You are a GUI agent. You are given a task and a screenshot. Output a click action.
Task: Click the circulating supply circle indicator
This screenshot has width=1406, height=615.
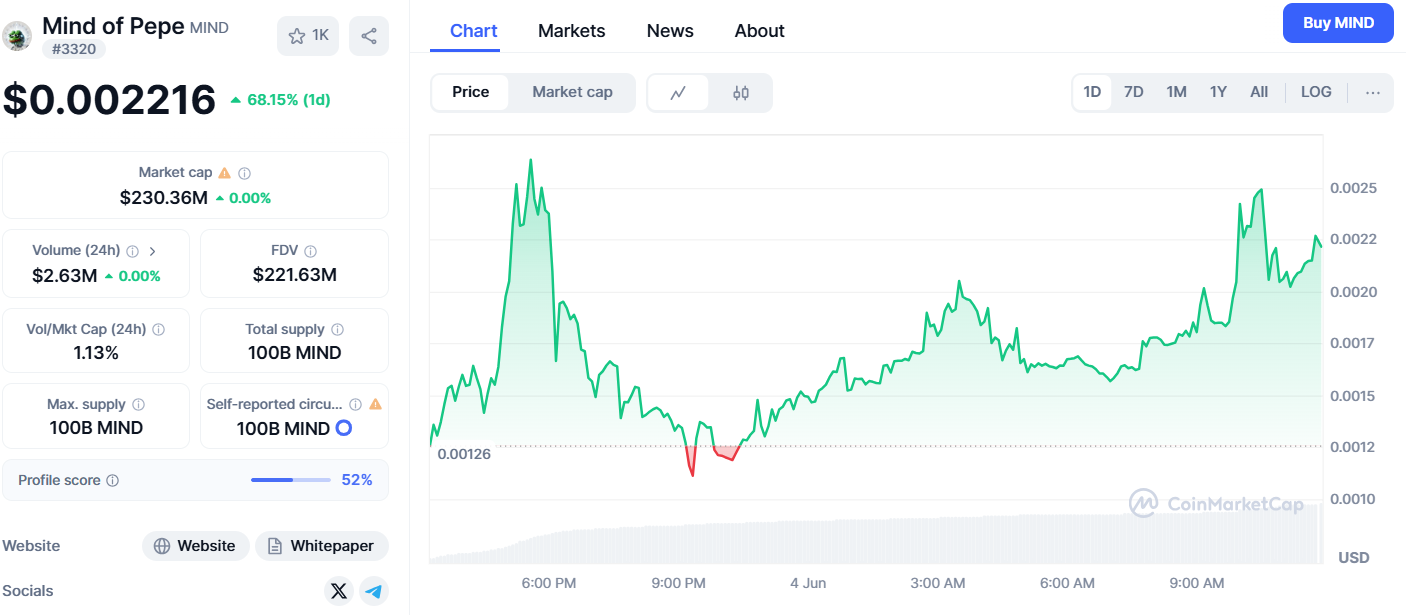pyautogui.click(x=344, y=428)
